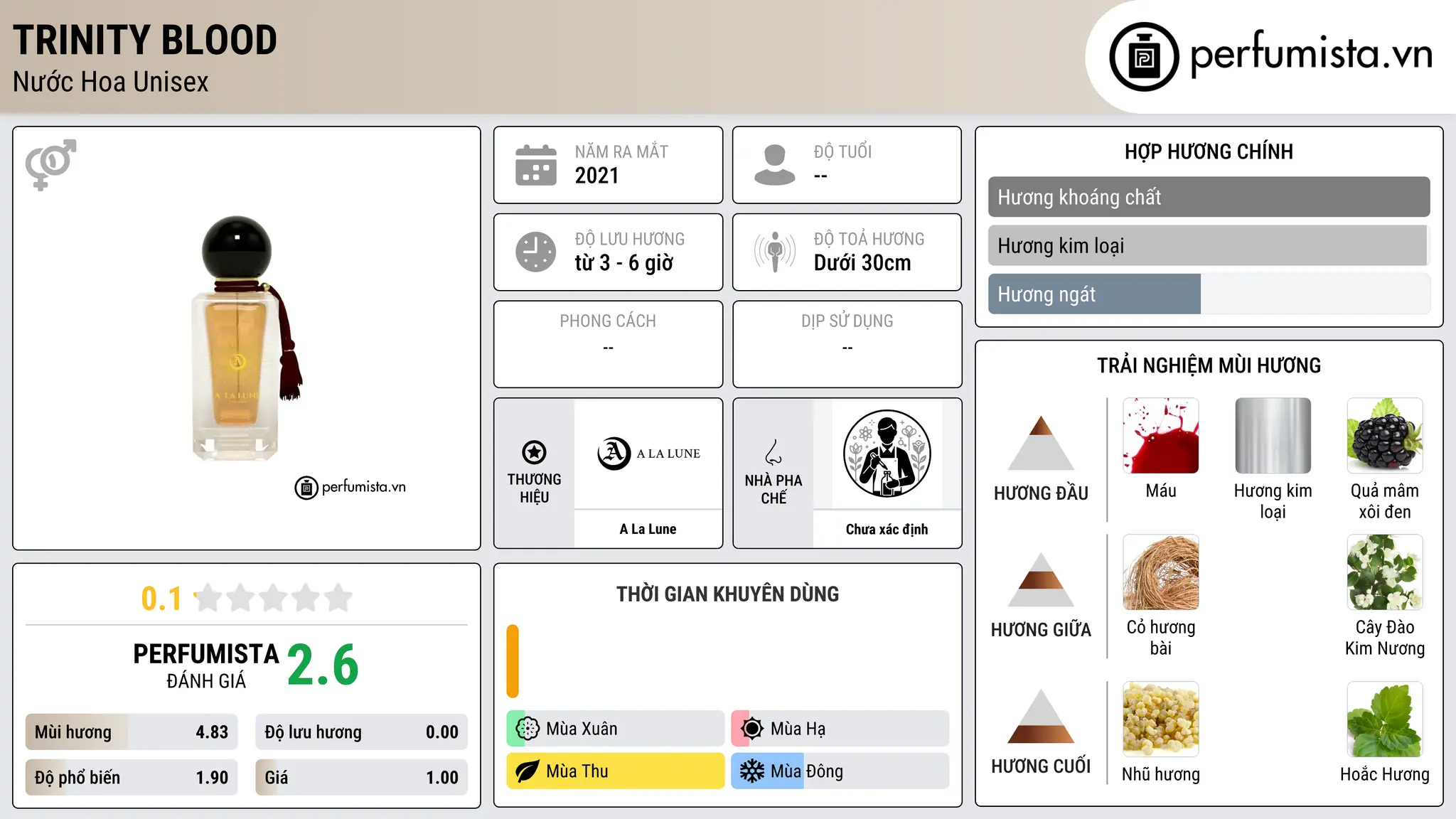This screenshot has height=819, width=1456.
Task: Click the sillage projection icon
Action: pyautogui.click(x=775, y=252)
